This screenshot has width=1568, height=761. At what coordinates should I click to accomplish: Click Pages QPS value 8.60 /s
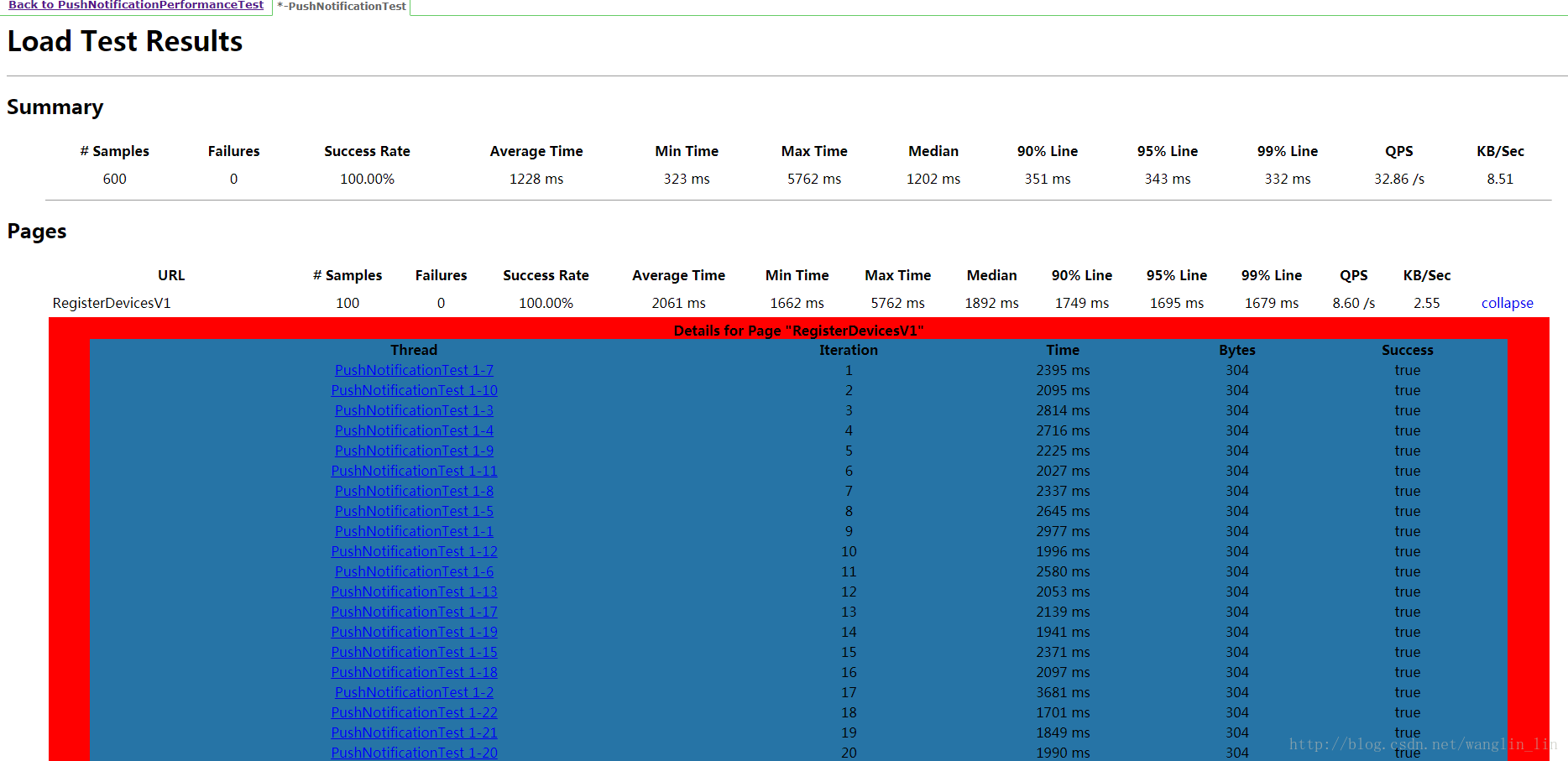click(1354, 303)
